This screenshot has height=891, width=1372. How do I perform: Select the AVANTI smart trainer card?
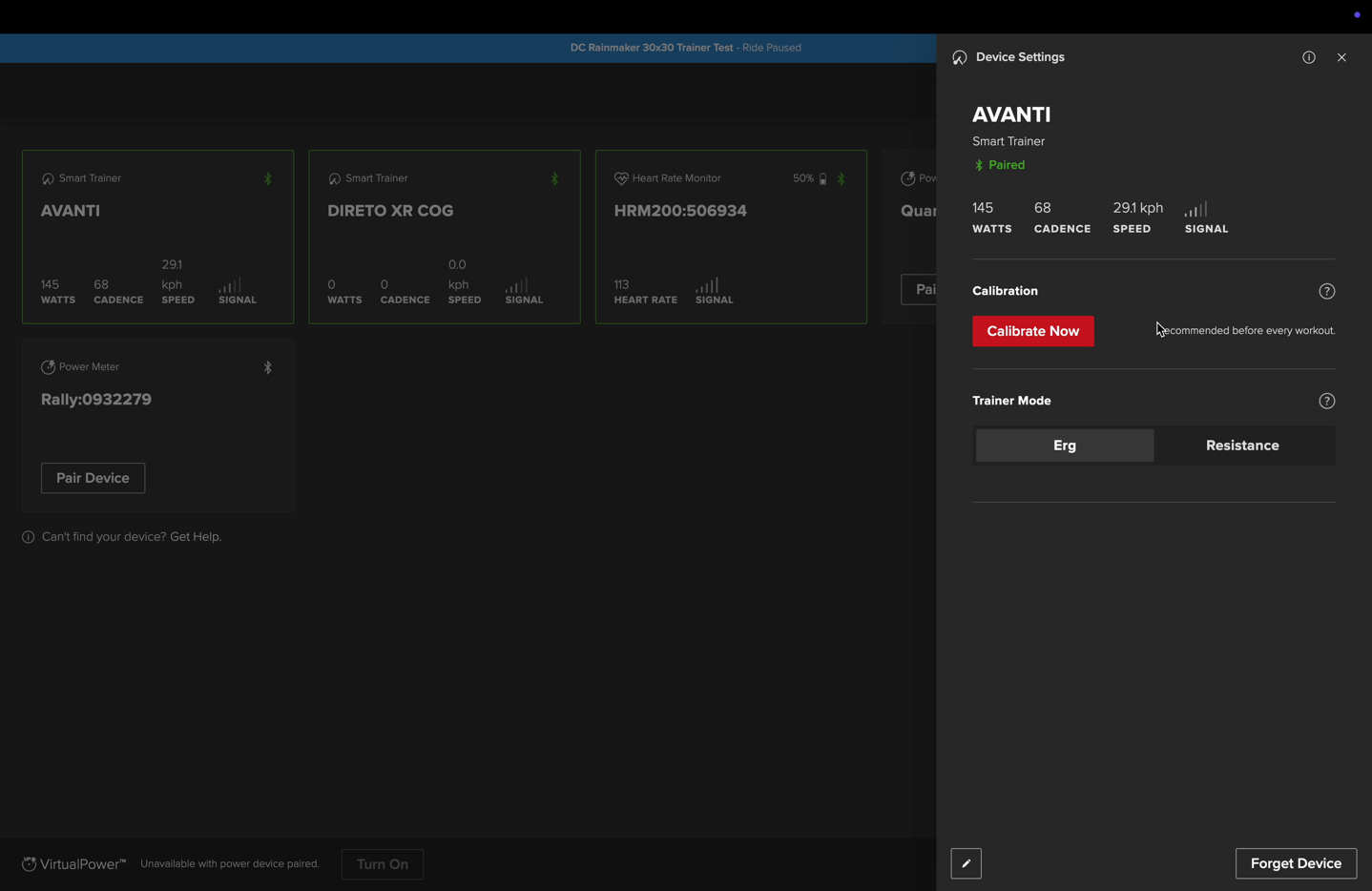[158, 237]
